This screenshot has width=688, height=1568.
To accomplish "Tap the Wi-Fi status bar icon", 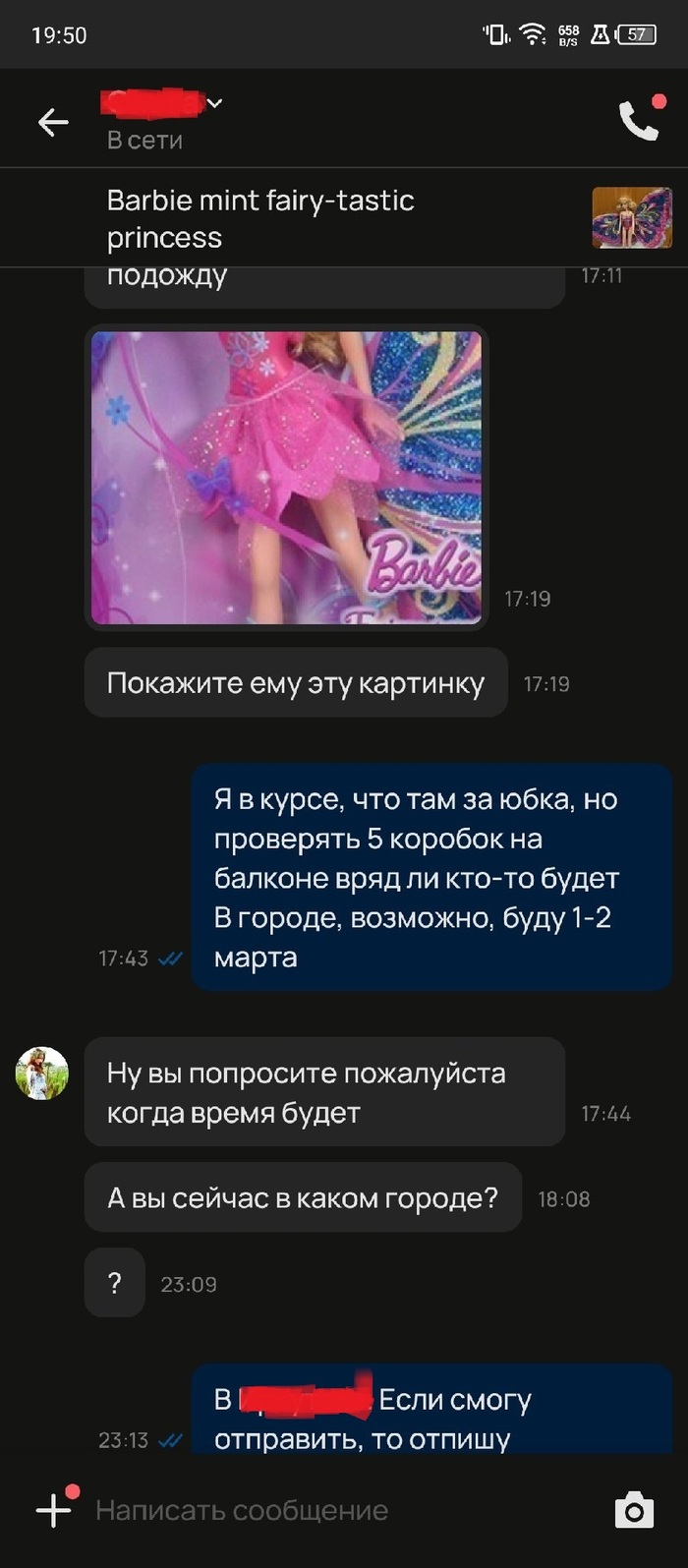I will click(x=533, y=35).
